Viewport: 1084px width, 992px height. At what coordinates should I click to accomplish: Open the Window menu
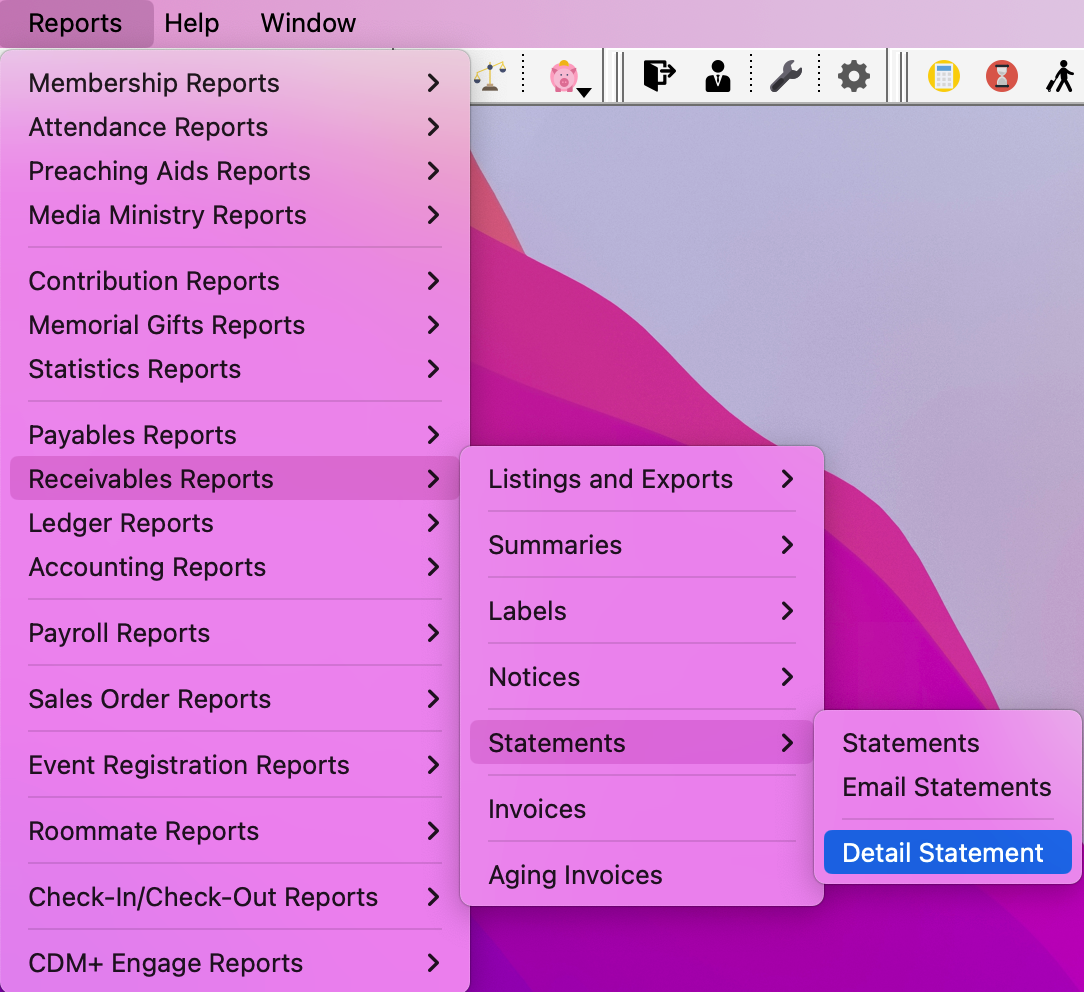click(308, 23)
